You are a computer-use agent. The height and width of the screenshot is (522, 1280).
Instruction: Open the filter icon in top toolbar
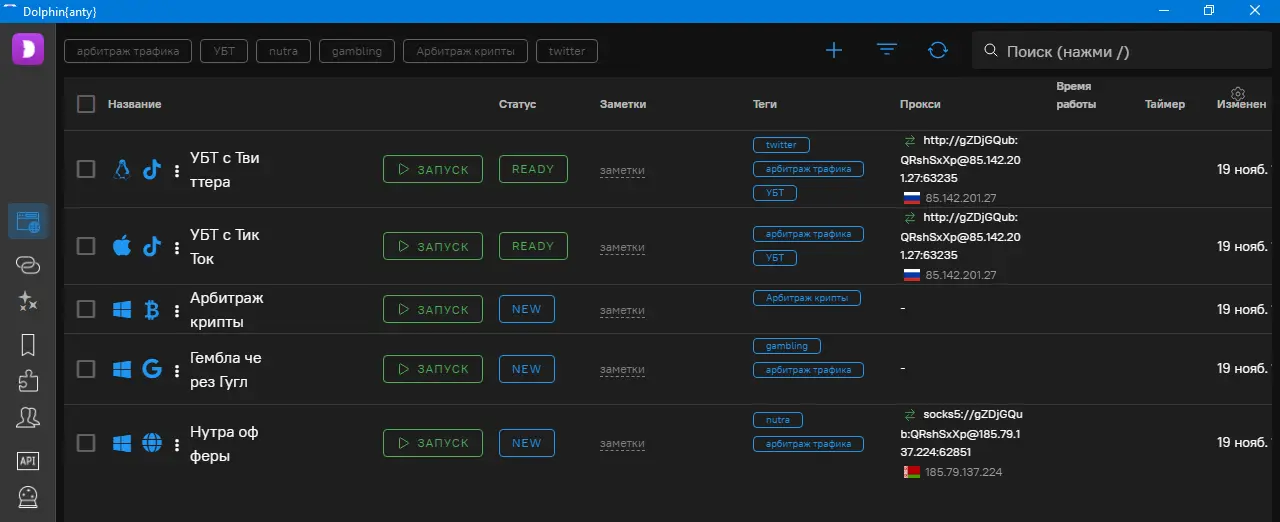(886, 51)
